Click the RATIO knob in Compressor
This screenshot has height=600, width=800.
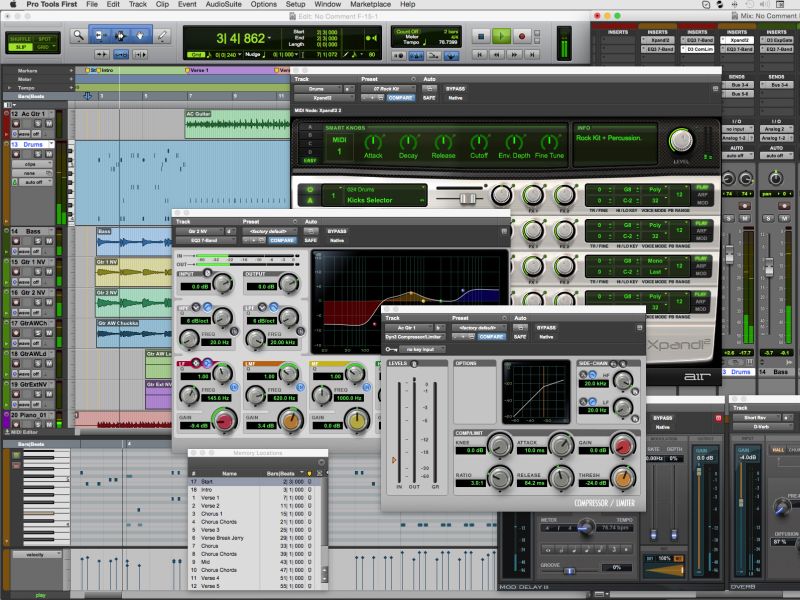(x=499, y=478)
